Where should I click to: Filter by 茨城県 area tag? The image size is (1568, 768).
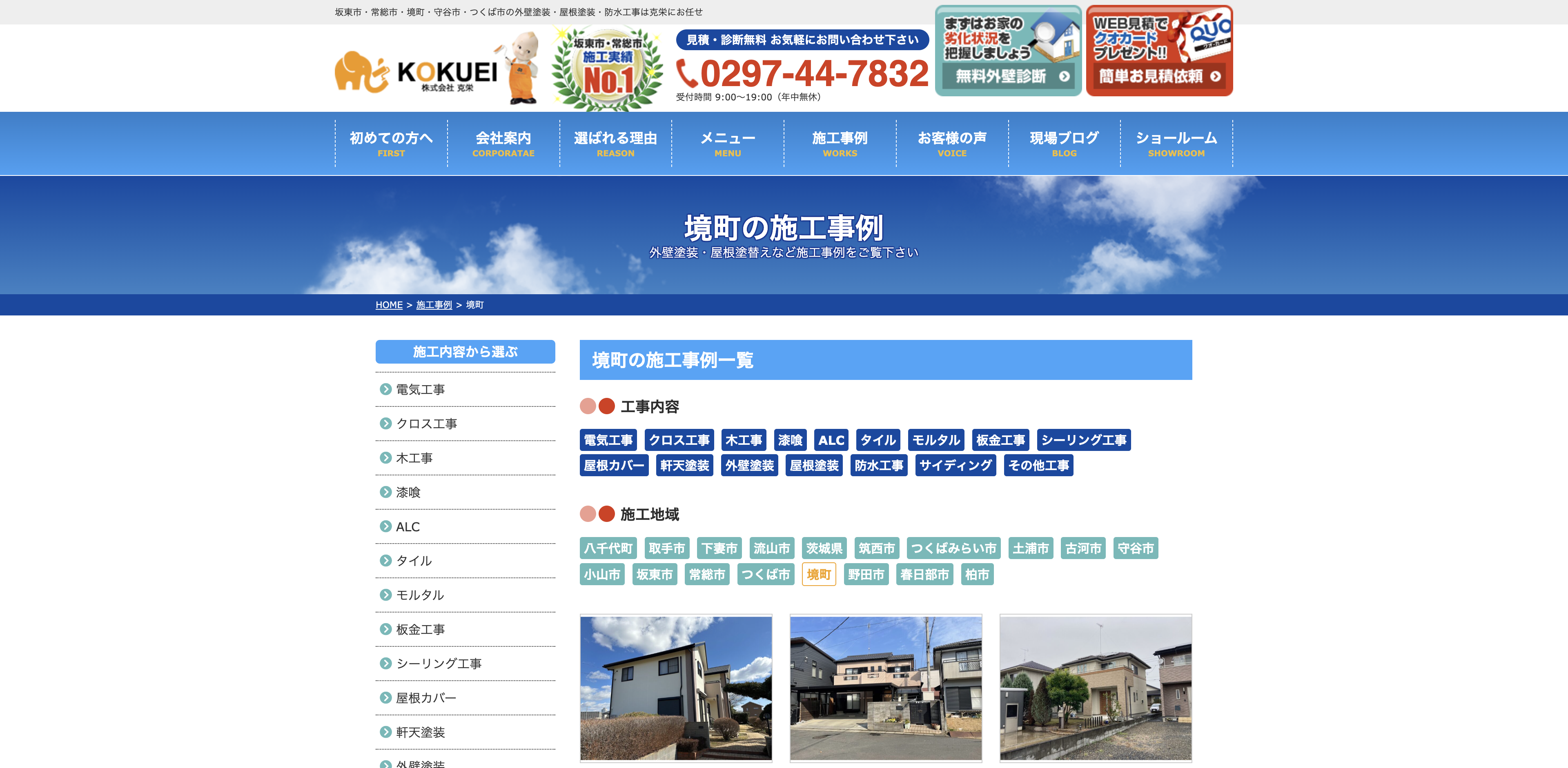(824, 548)
